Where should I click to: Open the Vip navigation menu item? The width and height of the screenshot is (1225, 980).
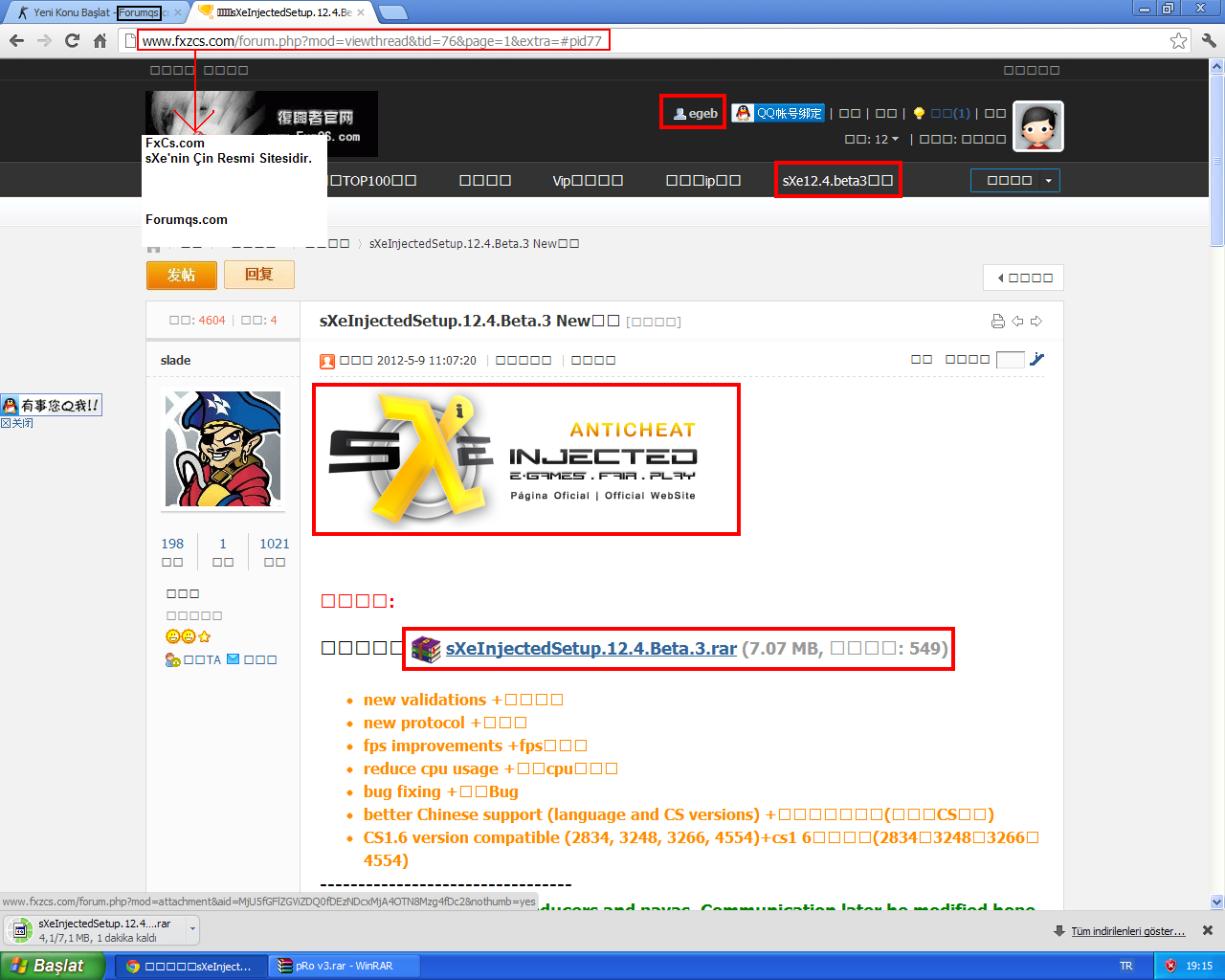[588, 180]
